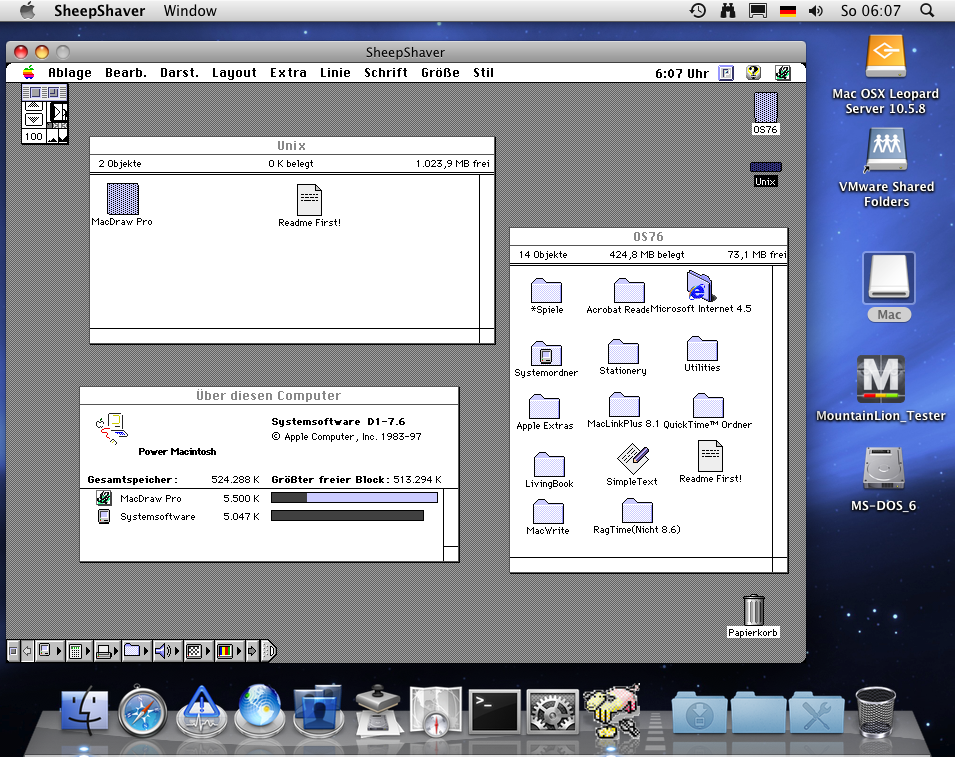955x757 pixels.
Task: Open the Bearb. menu
Action: point(126,73)
